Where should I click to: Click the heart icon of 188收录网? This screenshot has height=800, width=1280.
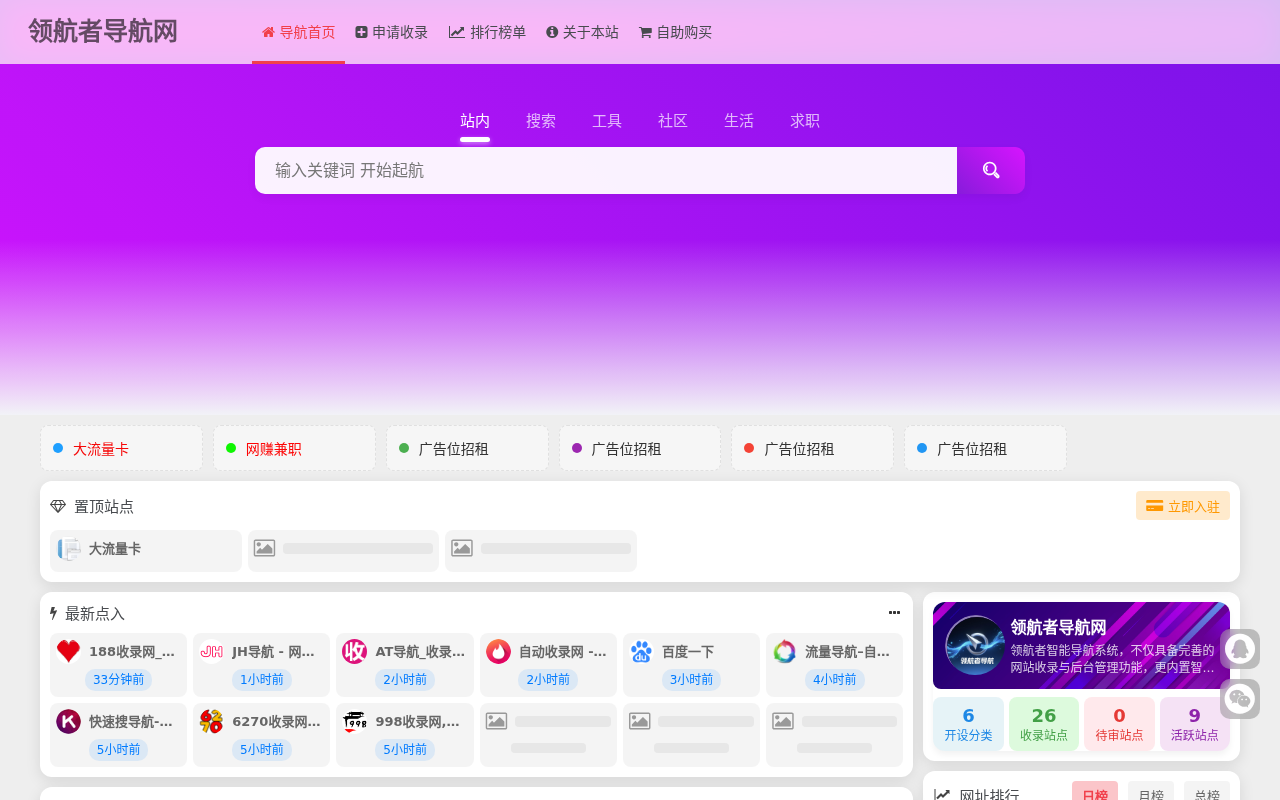67,650
